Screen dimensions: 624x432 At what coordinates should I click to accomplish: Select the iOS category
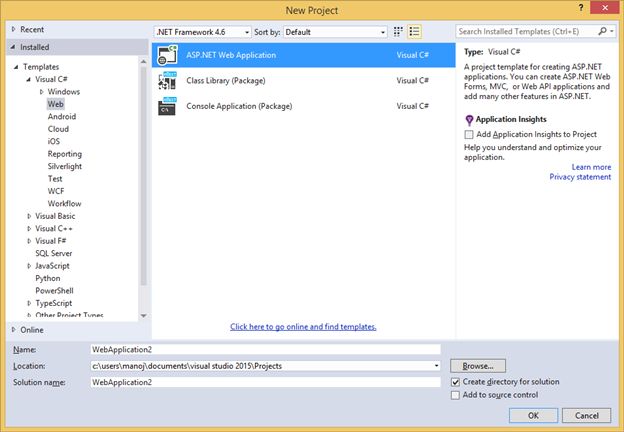click(54, 141)
